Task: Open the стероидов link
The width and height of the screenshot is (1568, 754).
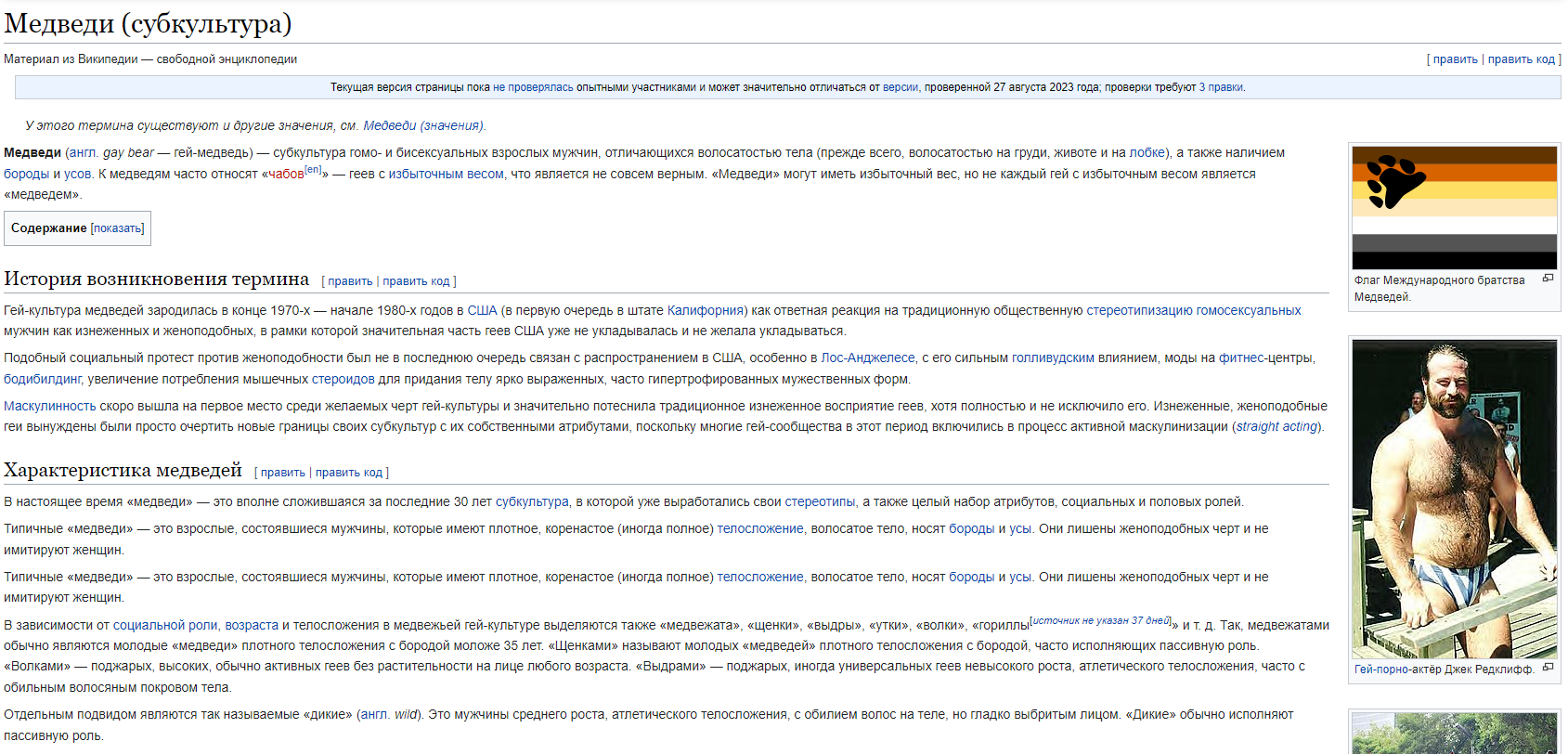Action: coord(343,379)
